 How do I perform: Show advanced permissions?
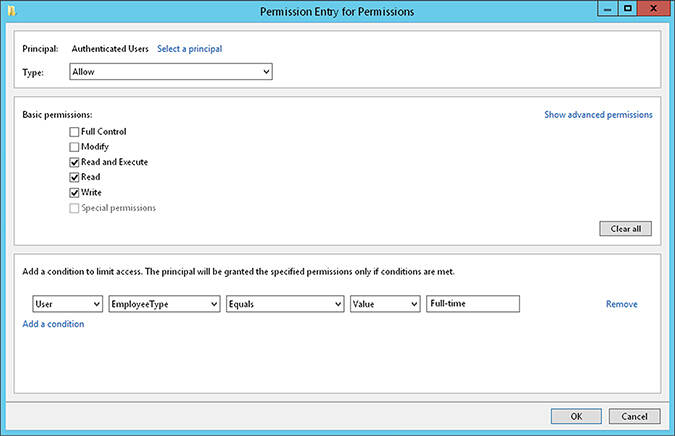[598, 114]
